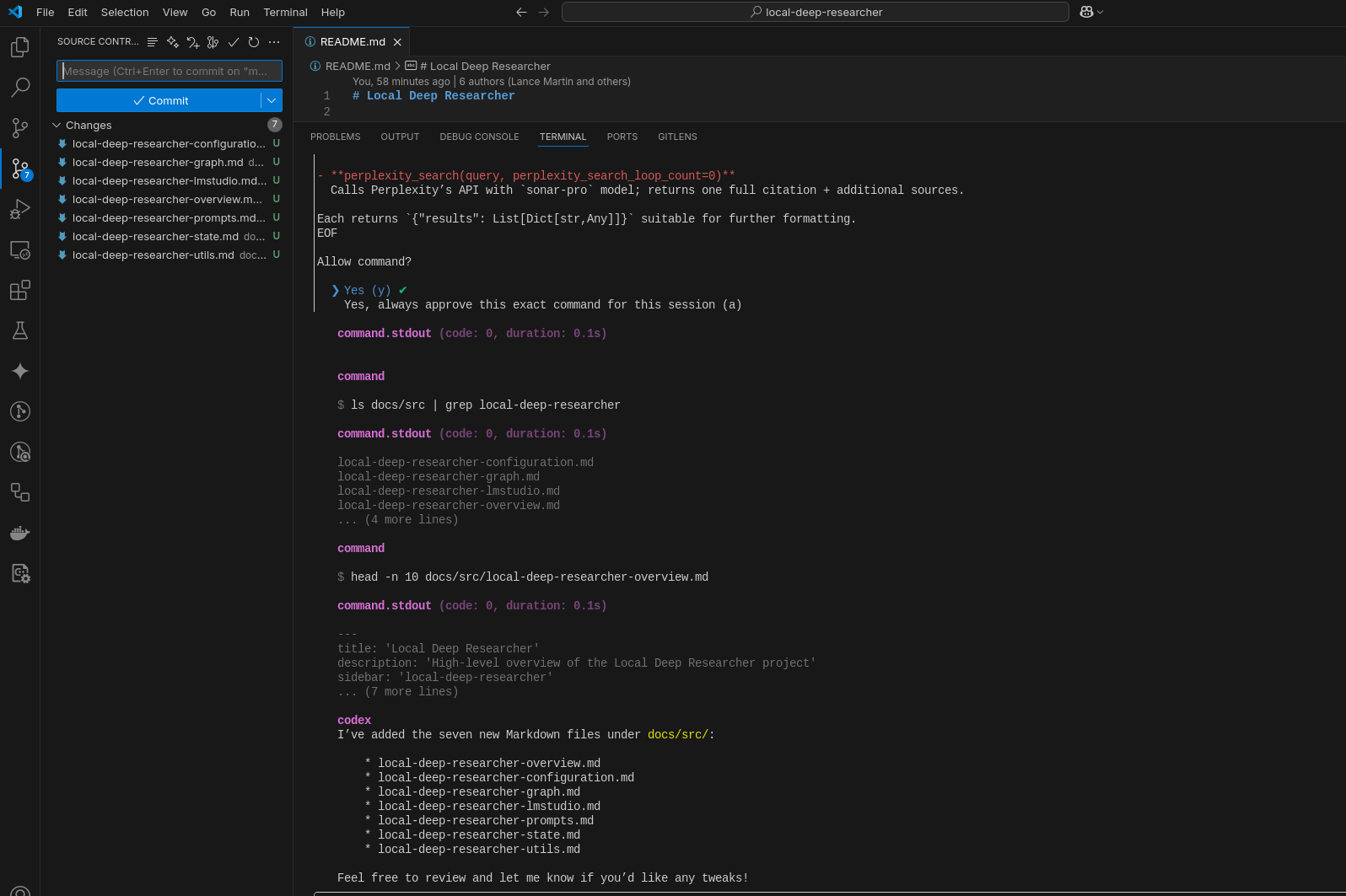Open the file-with-gear icon in activity bar
The width and height of the screenshot is (1346, 896).
pos(20,573)
